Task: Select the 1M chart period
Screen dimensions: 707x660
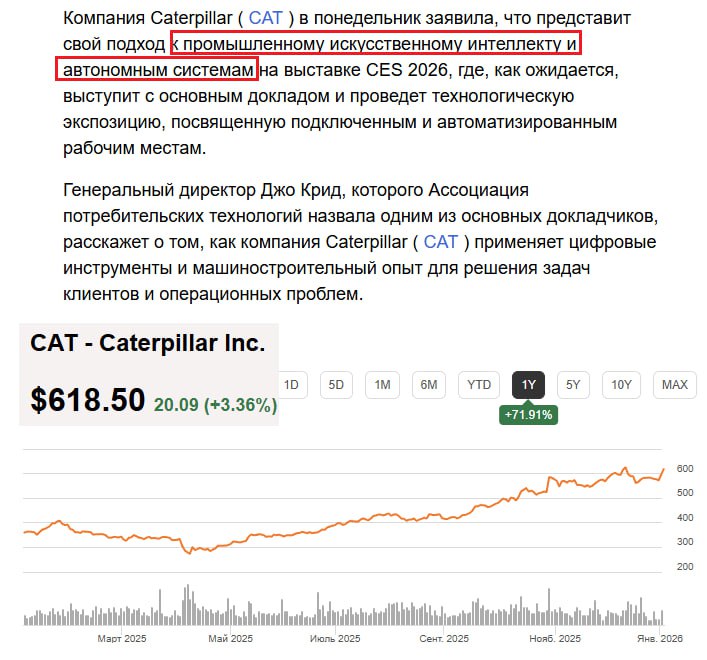Action: pos(383,385)
